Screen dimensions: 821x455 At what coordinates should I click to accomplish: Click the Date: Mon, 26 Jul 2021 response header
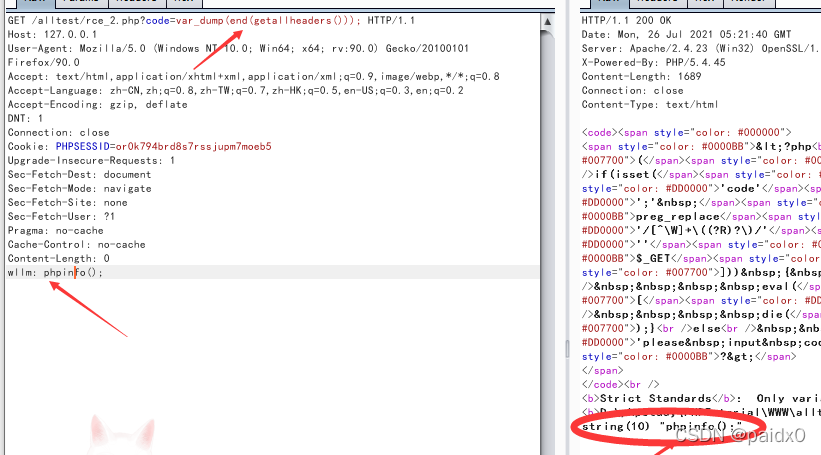(x=686, y=35)
